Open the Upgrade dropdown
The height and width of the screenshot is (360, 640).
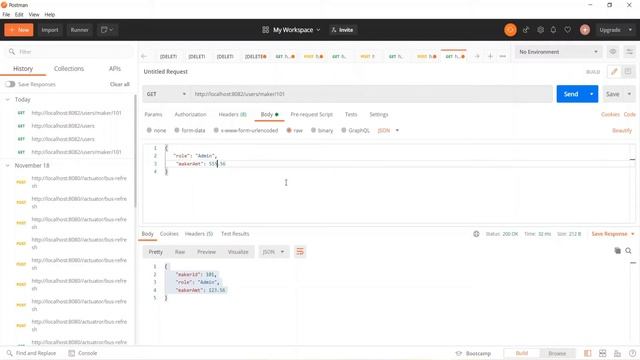pyautogui.click(x=616, y=30)
